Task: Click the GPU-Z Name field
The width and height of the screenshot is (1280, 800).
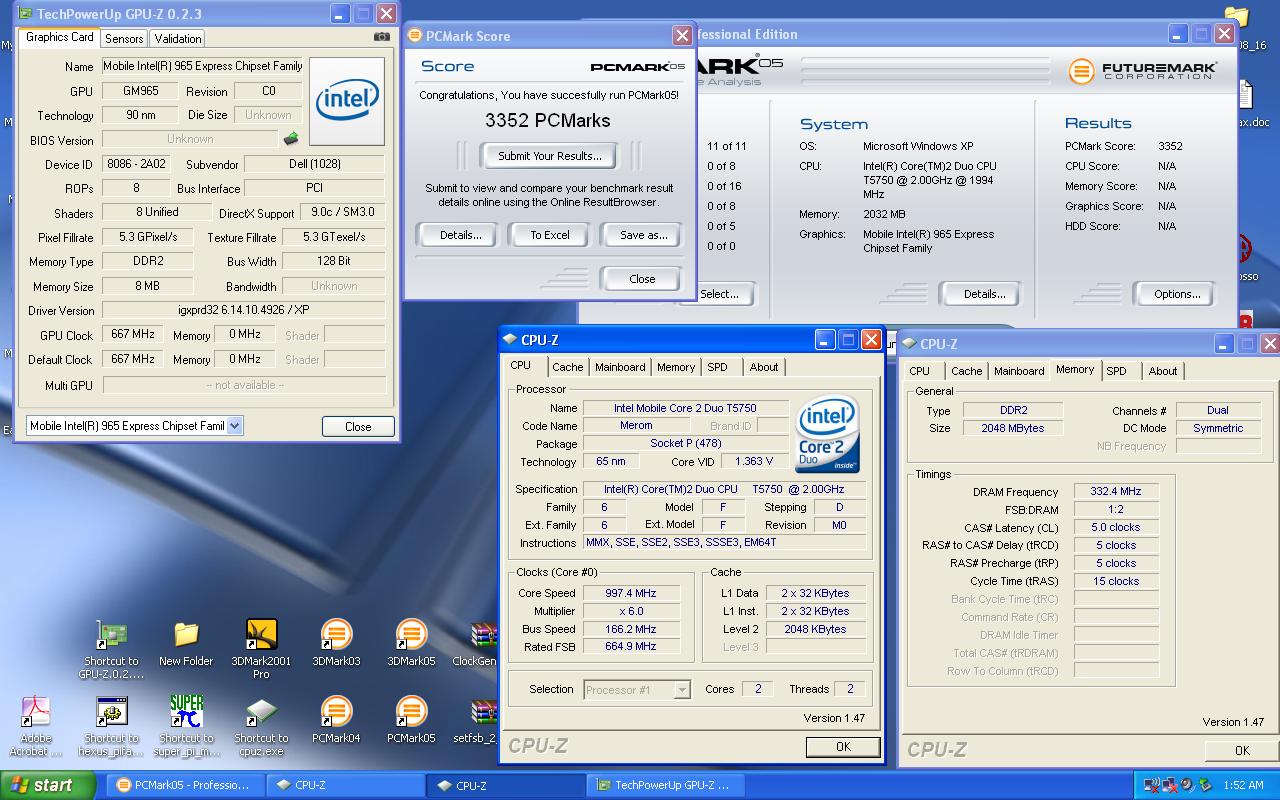Action: point(202,66)
